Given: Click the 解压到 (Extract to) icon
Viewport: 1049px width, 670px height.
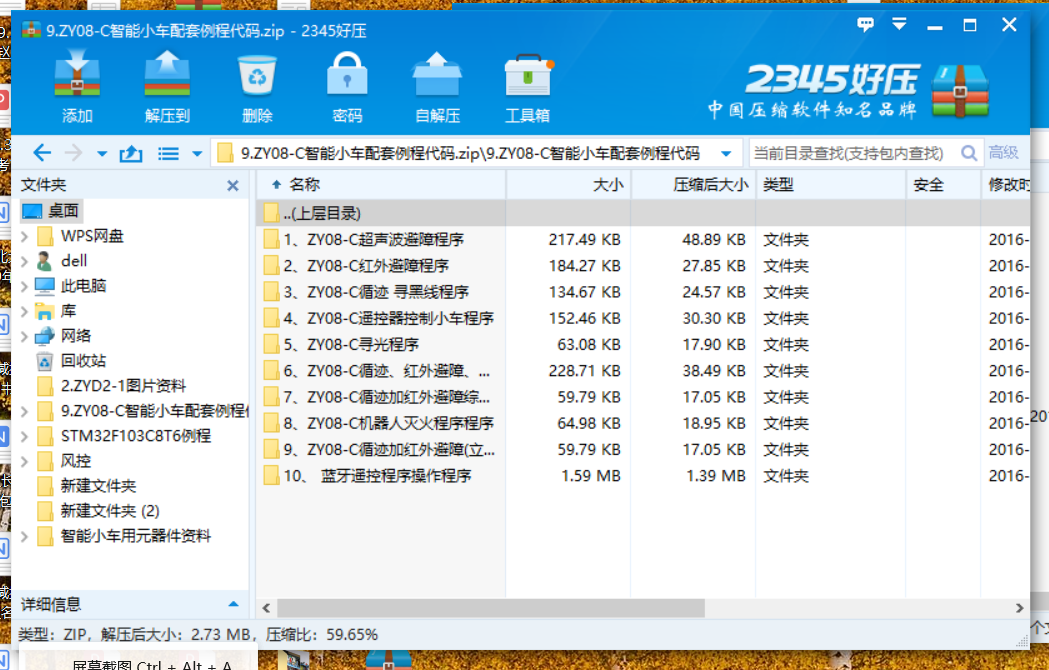Looking at the screenshot, I should 167,74.
